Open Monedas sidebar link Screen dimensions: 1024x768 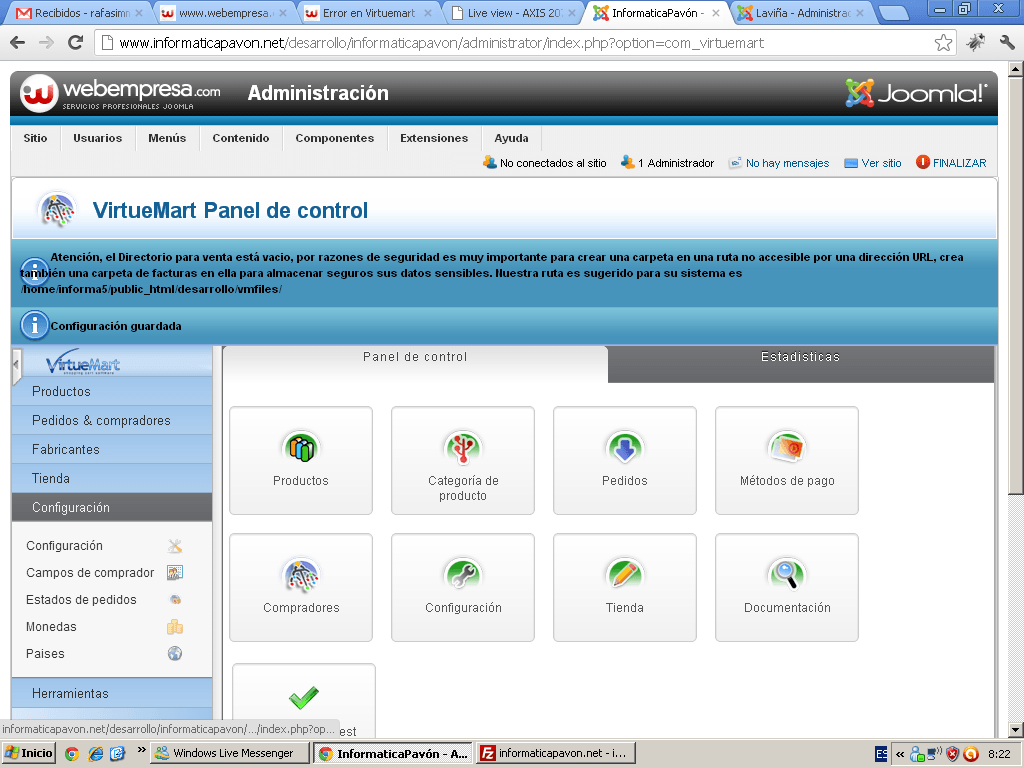coord(52,627)
